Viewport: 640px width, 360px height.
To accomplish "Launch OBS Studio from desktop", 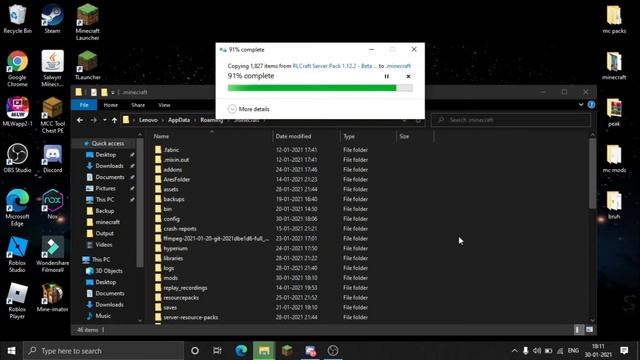I will point(17,158).
